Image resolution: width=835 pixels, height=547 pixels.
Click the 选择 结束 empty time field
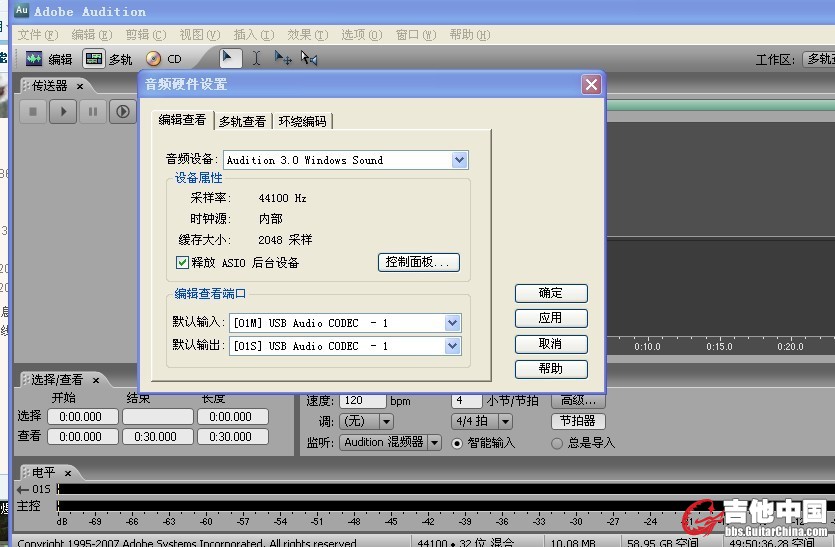point(158,417)
